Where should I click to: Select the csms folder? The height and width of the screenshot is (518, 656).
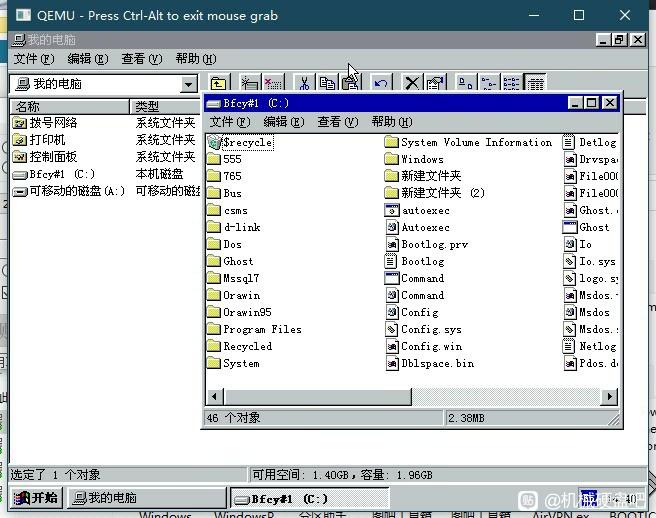228,210
